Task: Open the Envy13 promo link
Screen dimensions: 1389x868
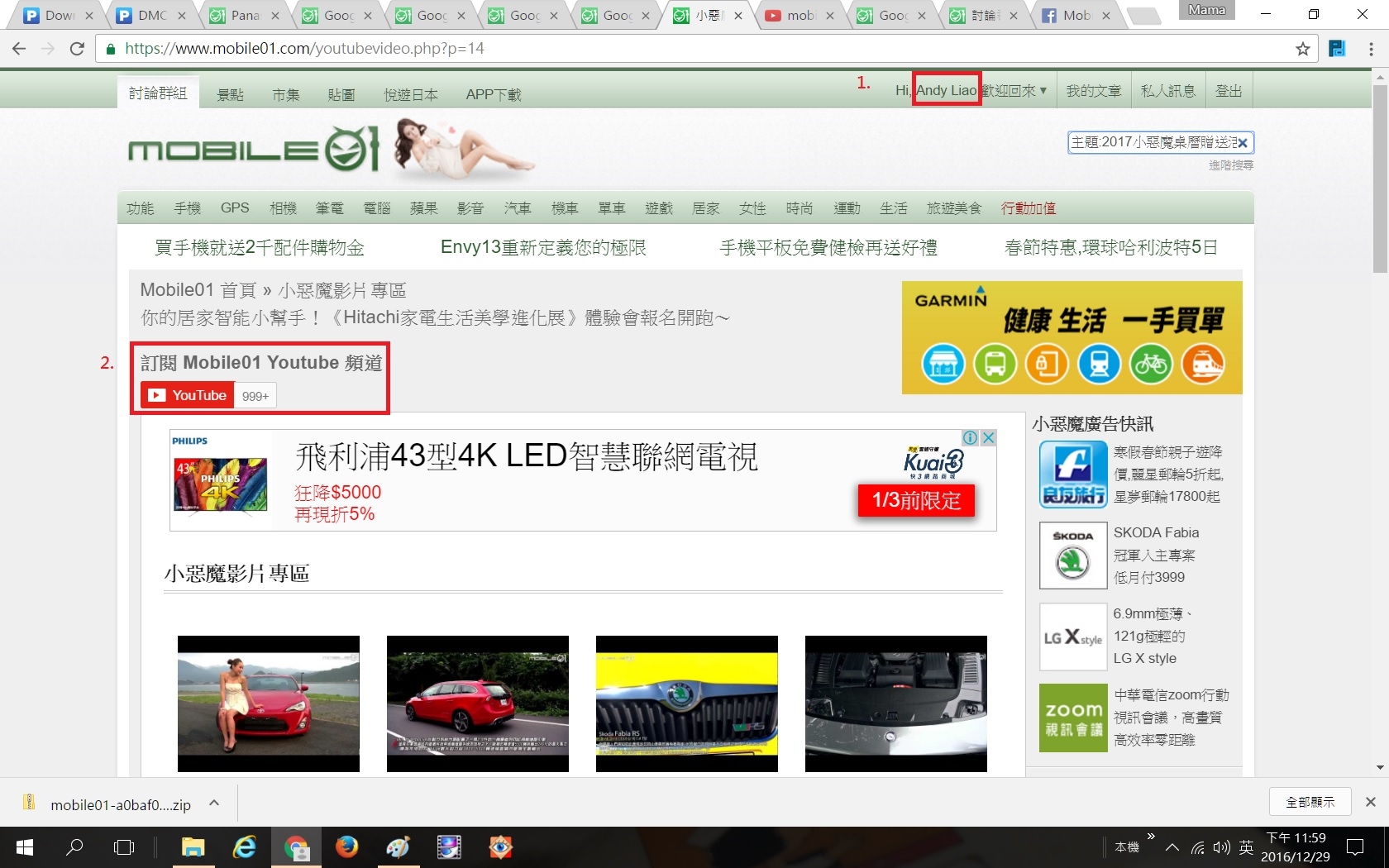Action: (543, 247)
